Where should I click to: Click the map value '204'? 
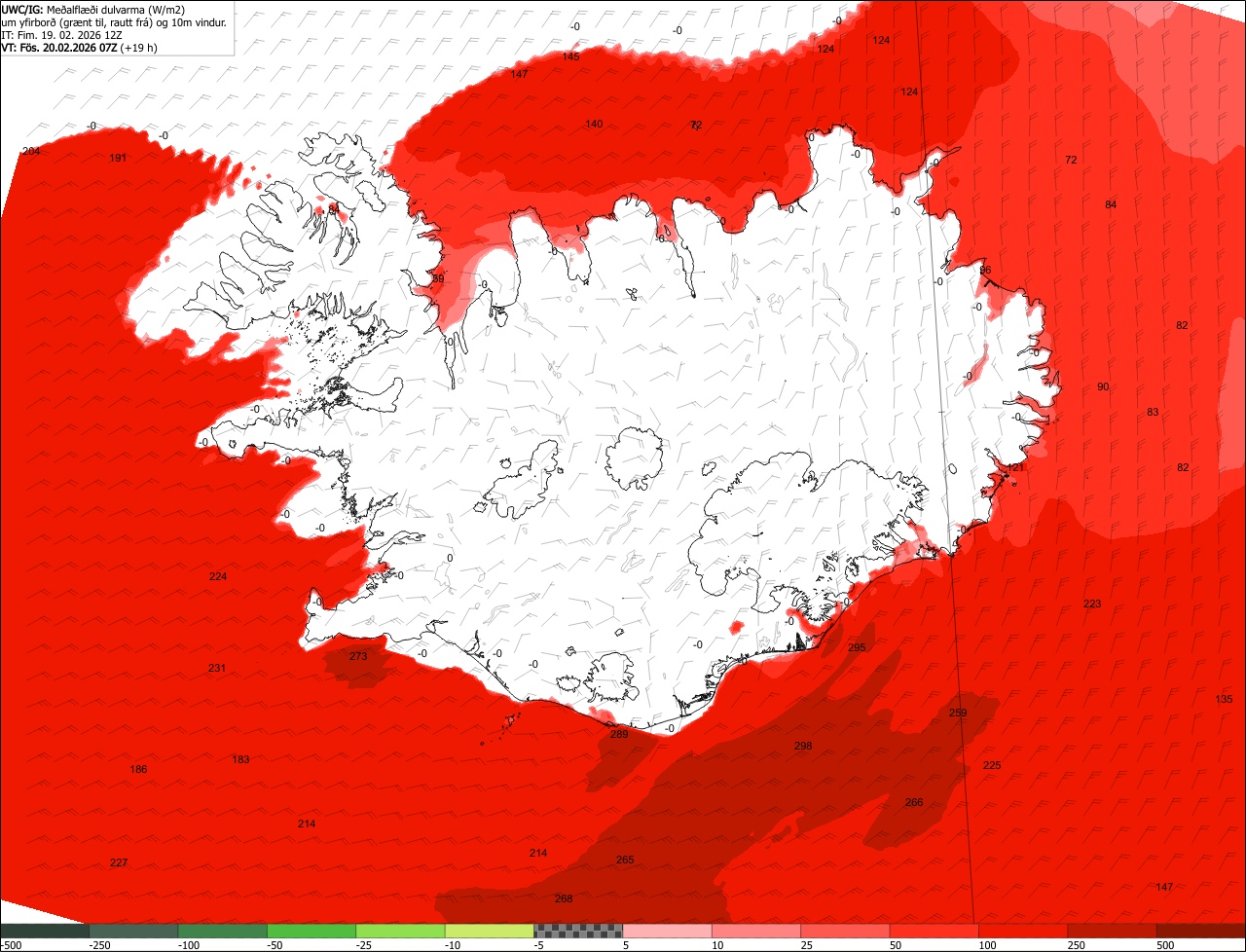click(x=31, y=151)
